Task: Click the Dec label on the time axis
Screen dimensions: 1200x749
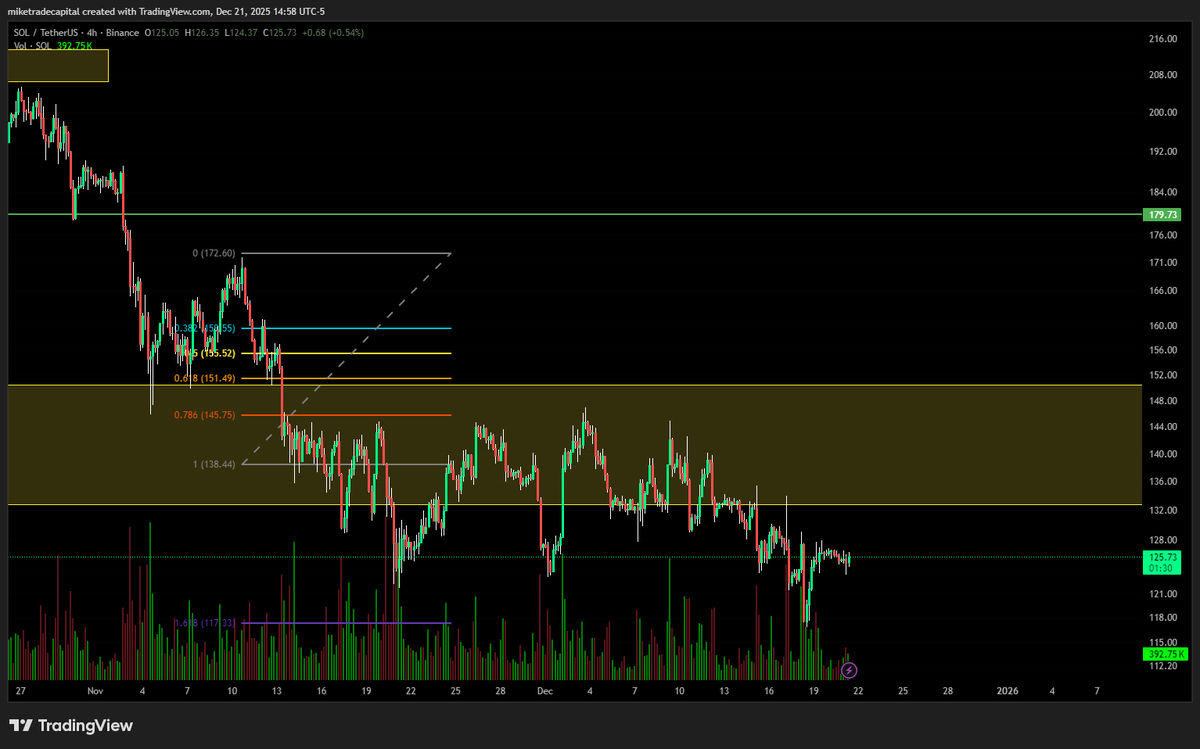Action: pos(543,691)
